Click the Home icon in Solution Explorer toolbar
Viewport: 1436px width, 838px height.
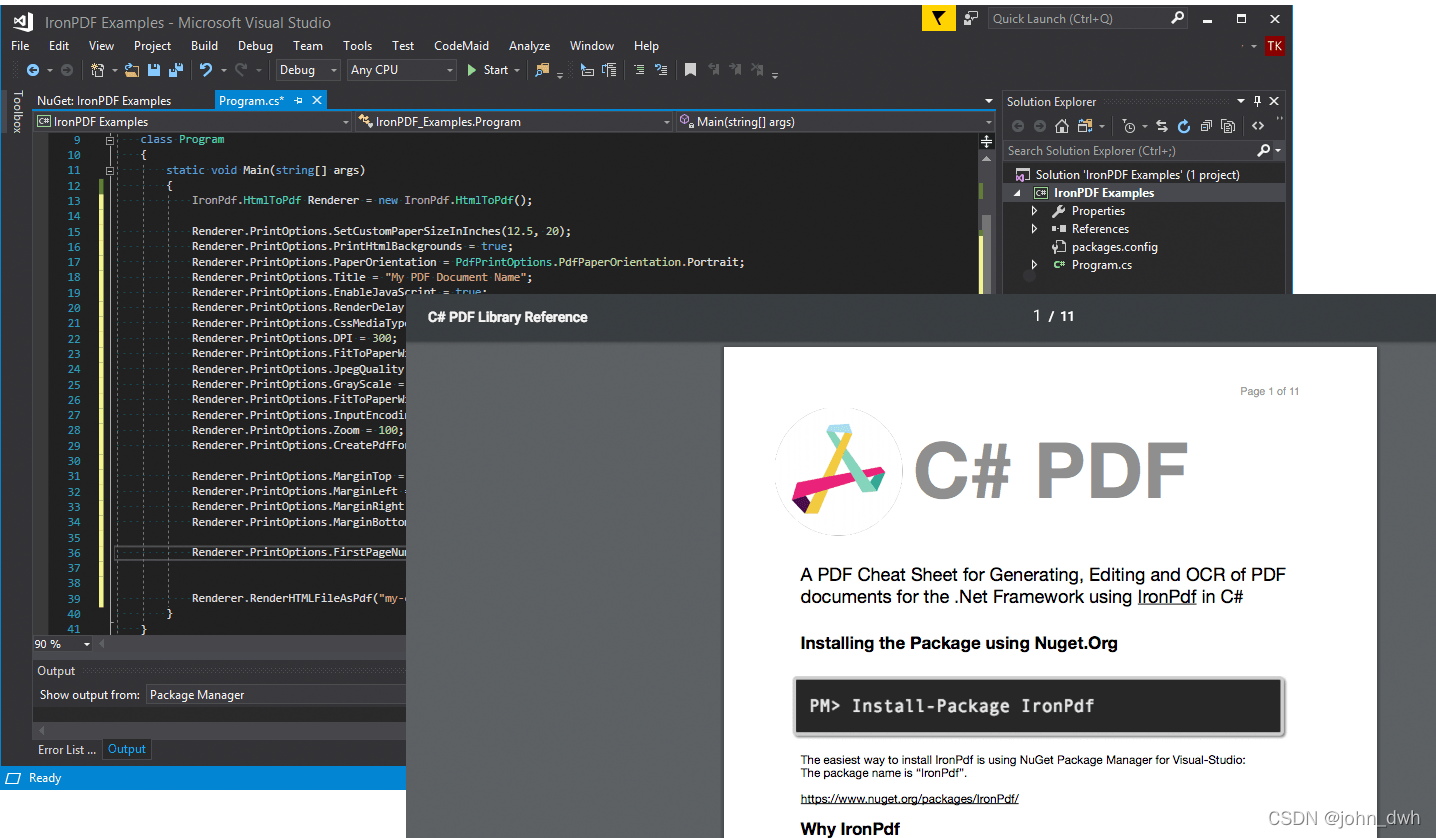click(1061, 126)
